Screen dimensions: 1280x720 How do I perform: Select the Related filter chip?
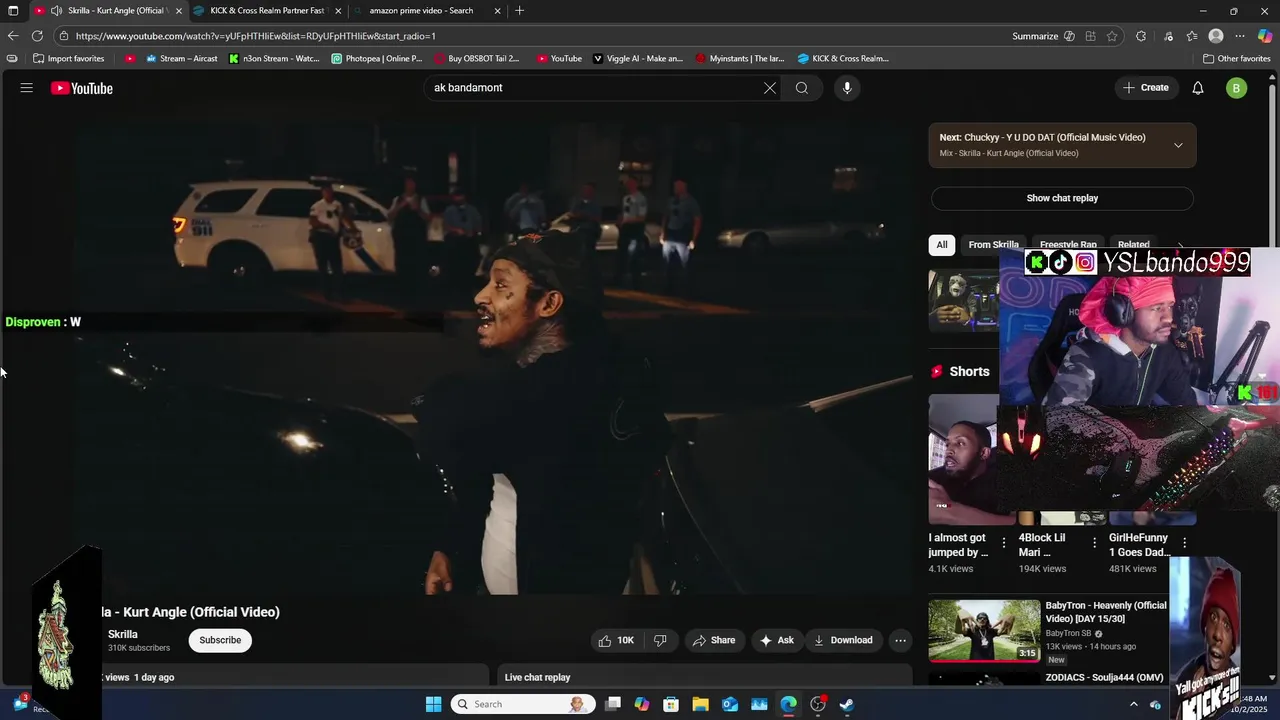coord(1133,245)
